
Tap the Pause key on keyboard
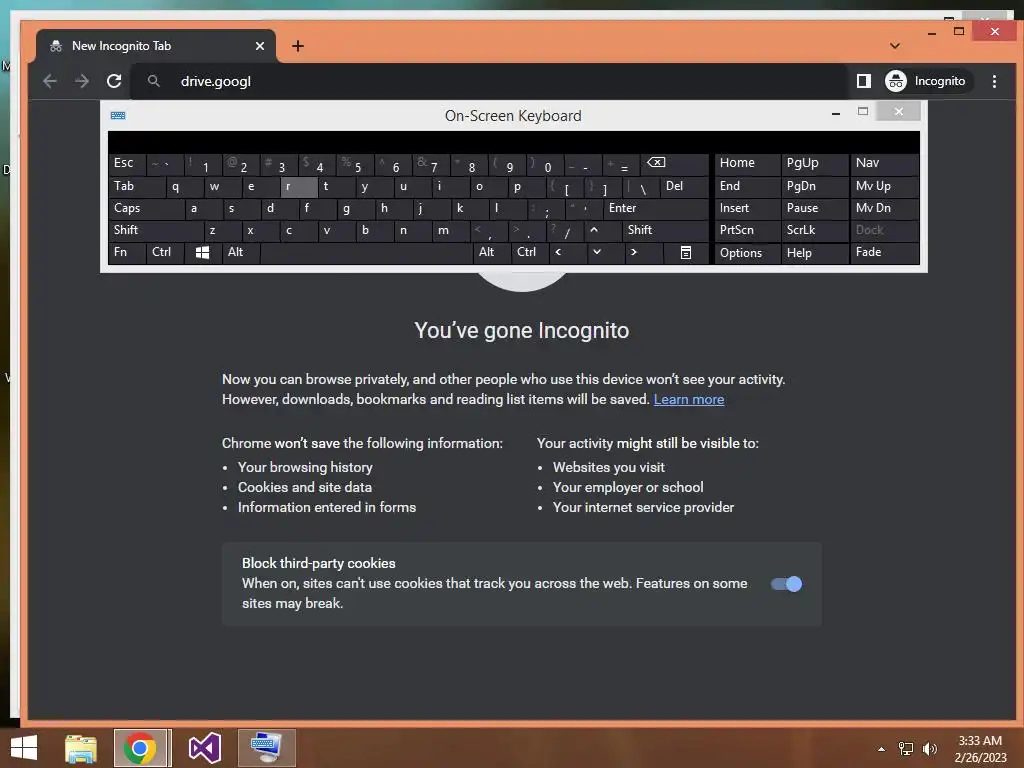[x=814, y=208]
